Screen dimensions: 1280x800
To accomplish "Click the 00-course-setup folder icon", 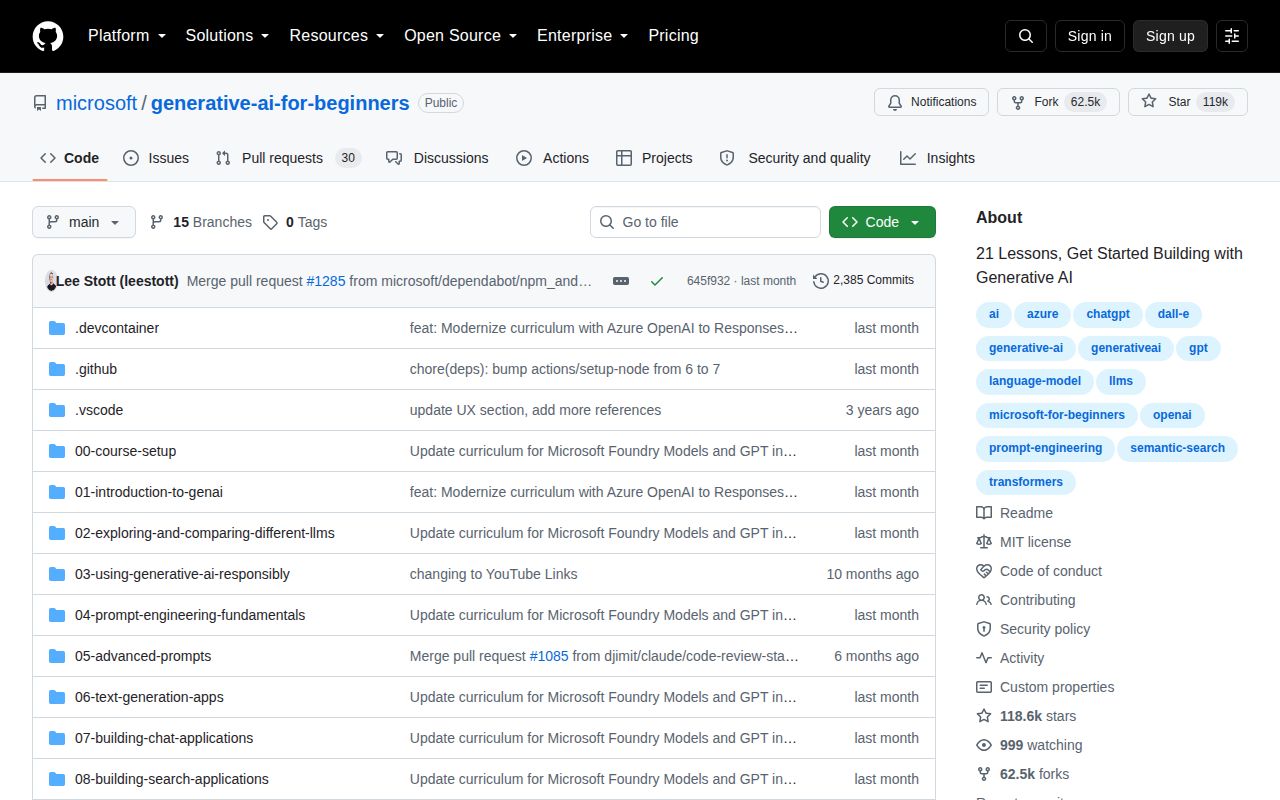I will click(57, 451).
